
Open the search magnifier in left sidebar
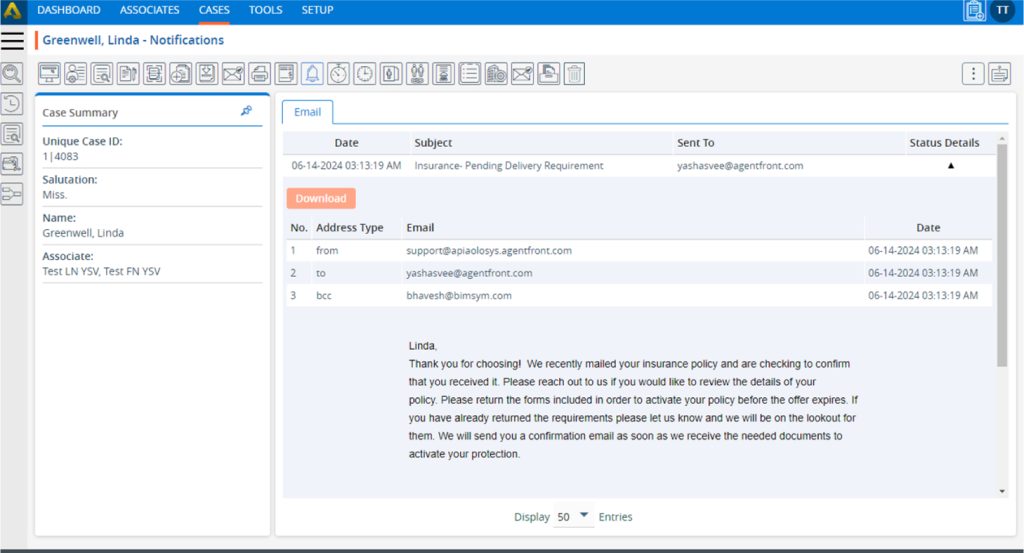tap(12, 73)
